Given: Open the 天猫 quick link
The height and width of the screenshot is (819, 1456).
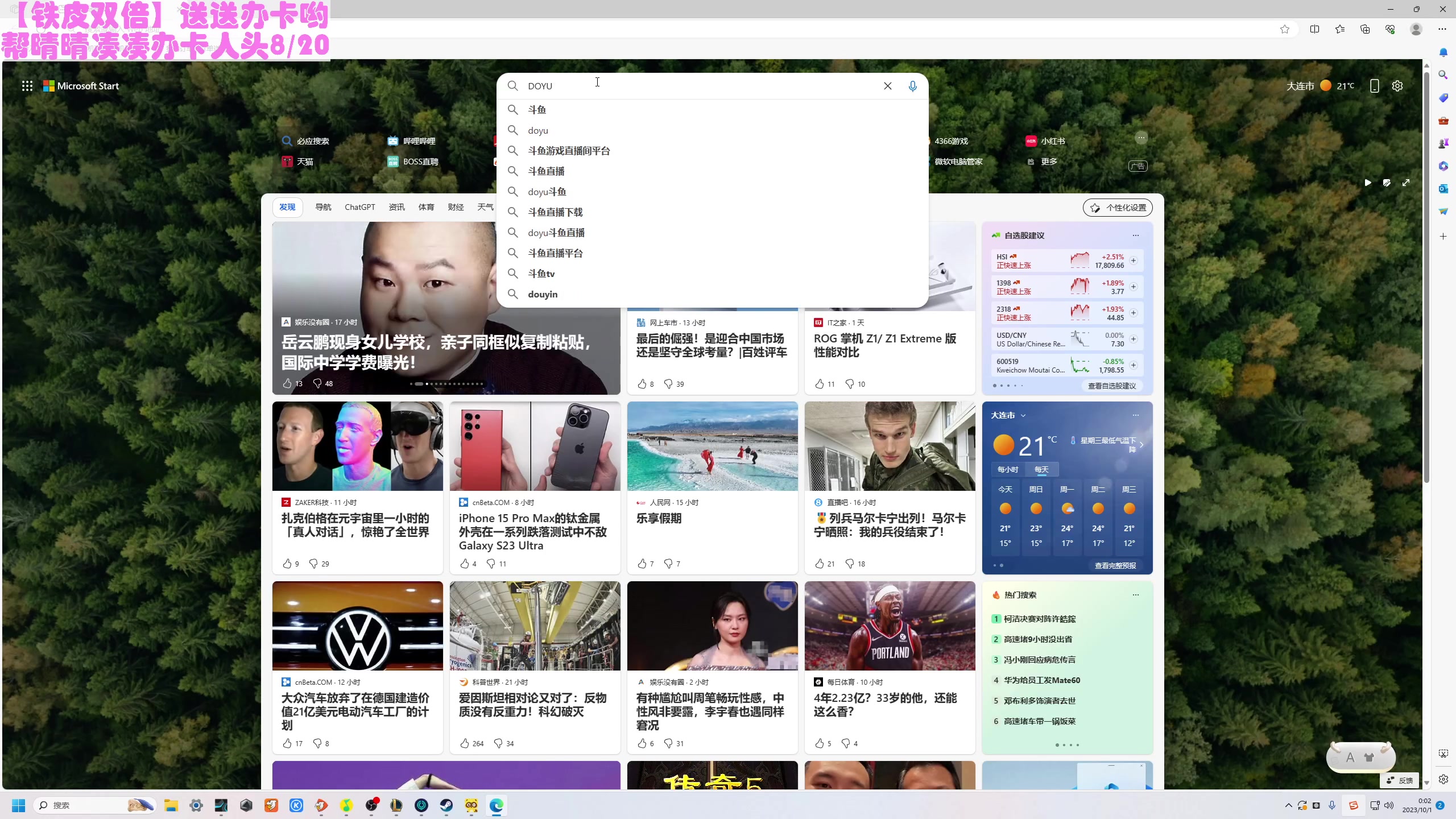Looking at the screenshot, I should tap(297, 162).
